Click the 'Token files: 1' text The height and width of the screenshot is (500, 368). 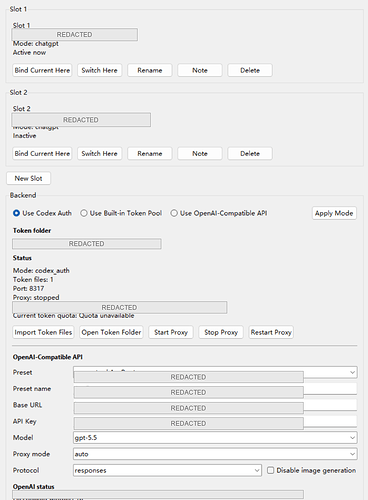tap(33, 279)
